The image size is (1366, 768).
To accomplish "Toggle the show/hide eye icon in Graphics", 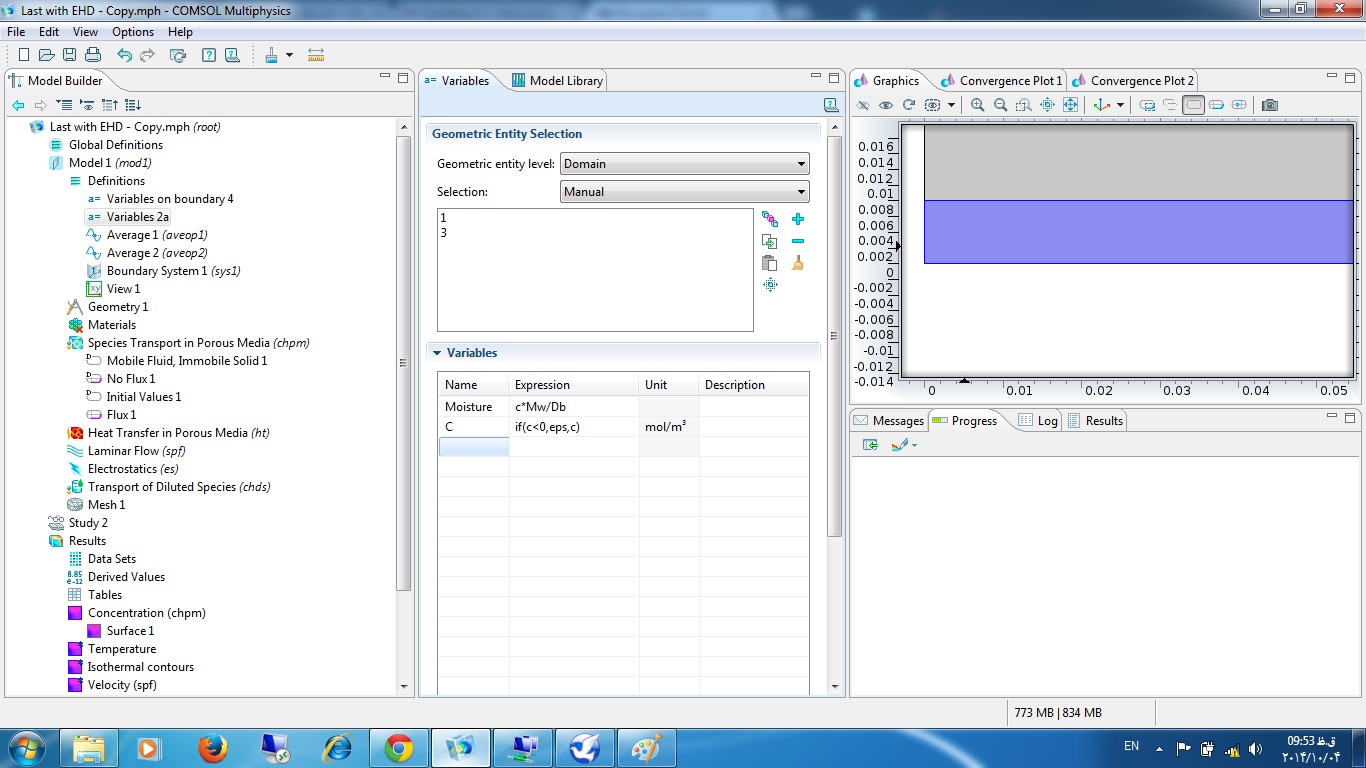I will (885, 105).
